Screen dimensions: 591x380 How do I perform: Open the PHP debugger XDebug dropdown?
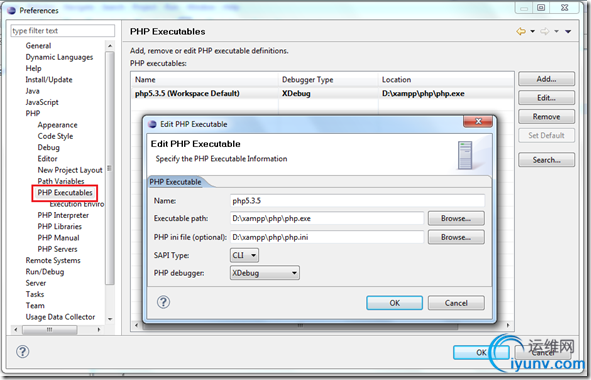pyautogui.click(x=265, y=273)
